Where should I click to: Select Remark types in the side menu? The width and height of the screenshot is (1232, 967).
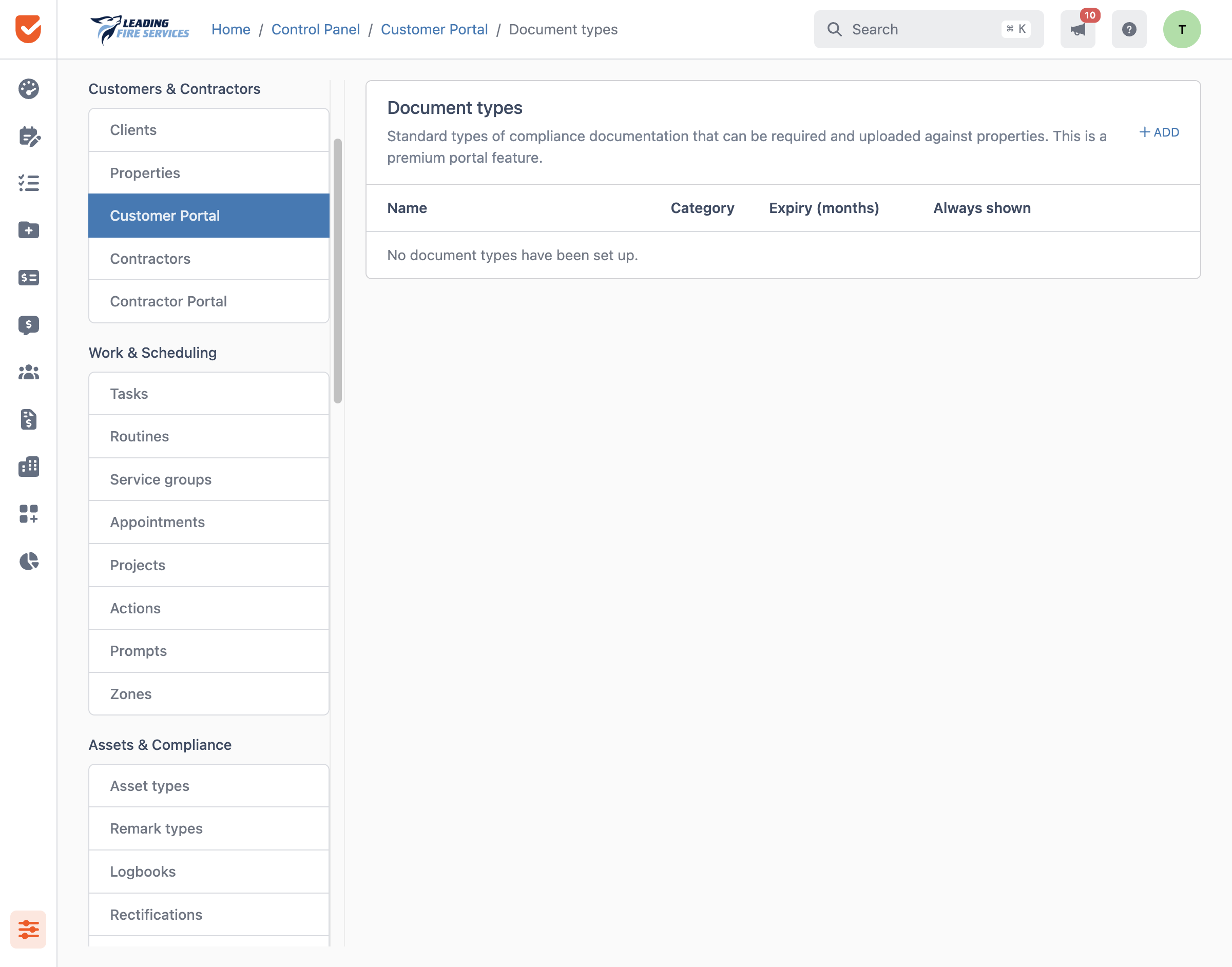click(209, 828)
